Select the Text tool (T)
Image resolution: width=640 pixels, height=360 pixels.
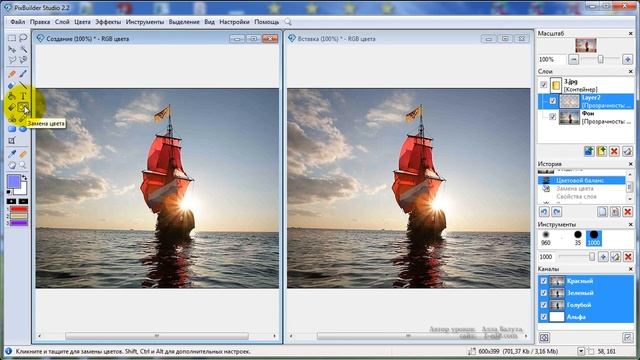[x=23, y=96]
